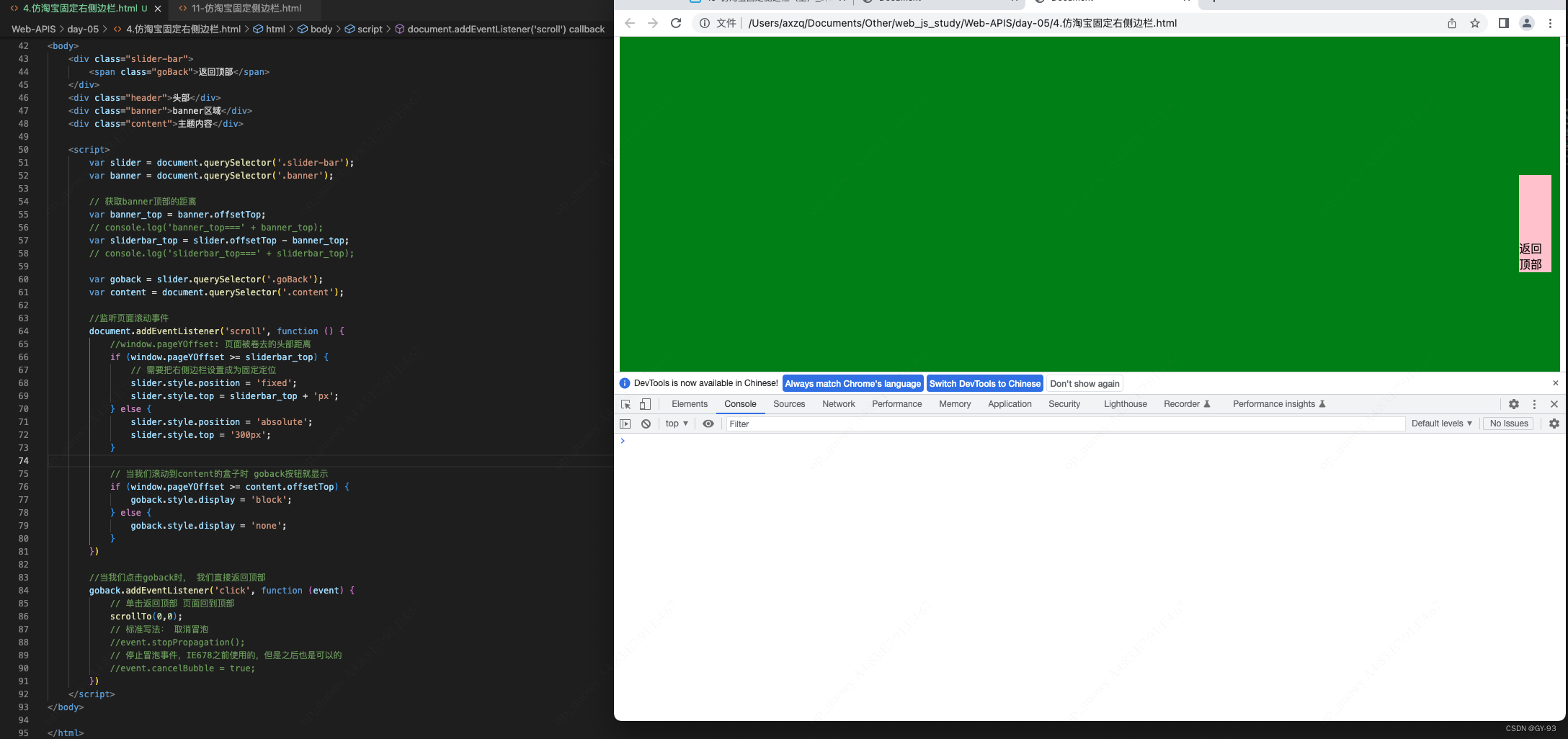Click Switch DevTools to Chinese
Viewport: 1568px width, 739px height.
pos(984,384)
